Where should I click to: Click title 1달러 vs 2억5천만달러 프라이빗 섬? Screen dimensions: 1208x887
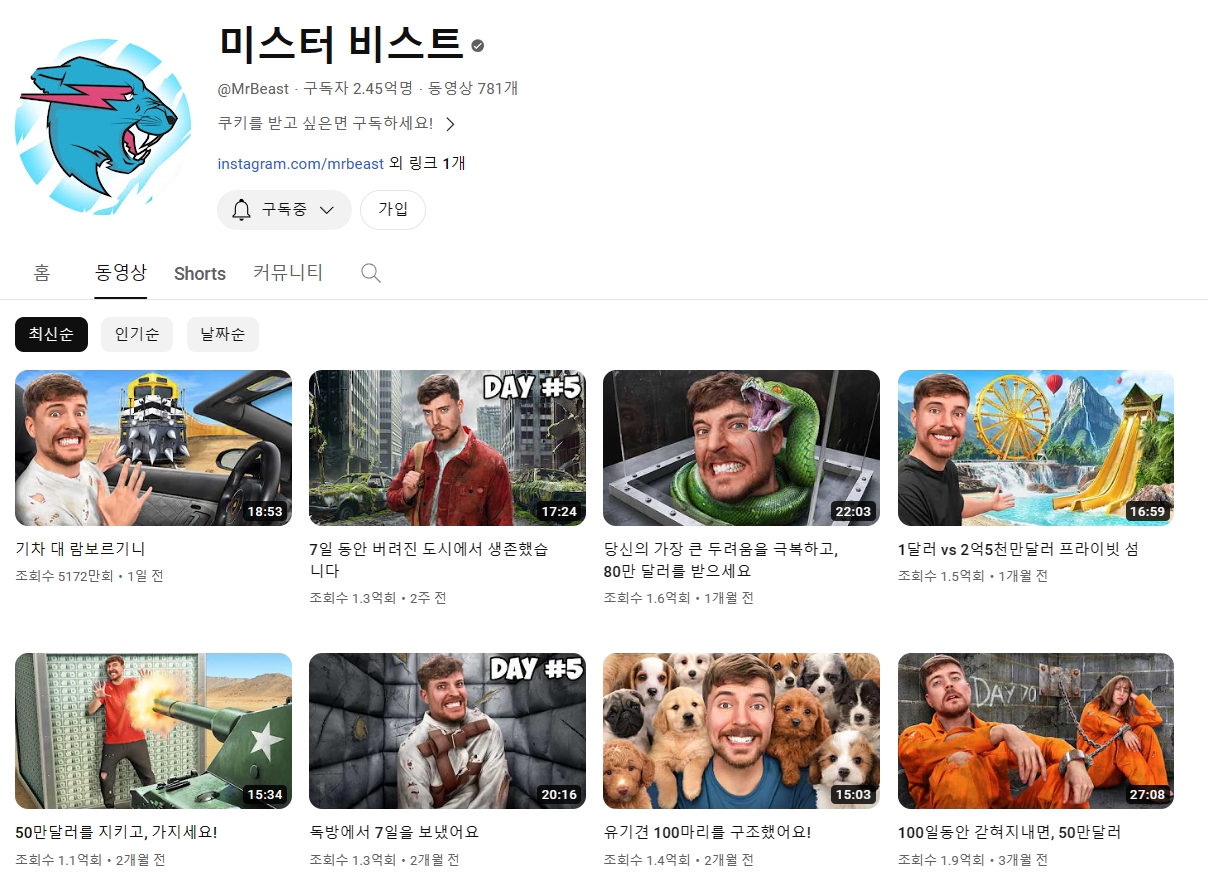pos(1018,549)
